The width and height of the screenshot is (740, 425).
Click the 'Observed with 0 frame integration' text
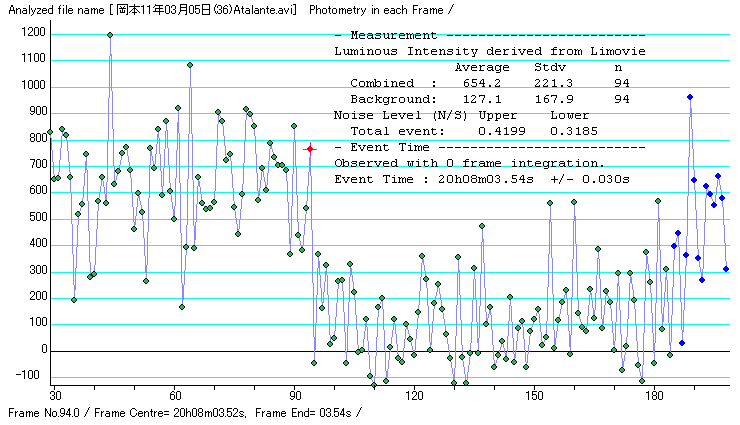point(469,163)
